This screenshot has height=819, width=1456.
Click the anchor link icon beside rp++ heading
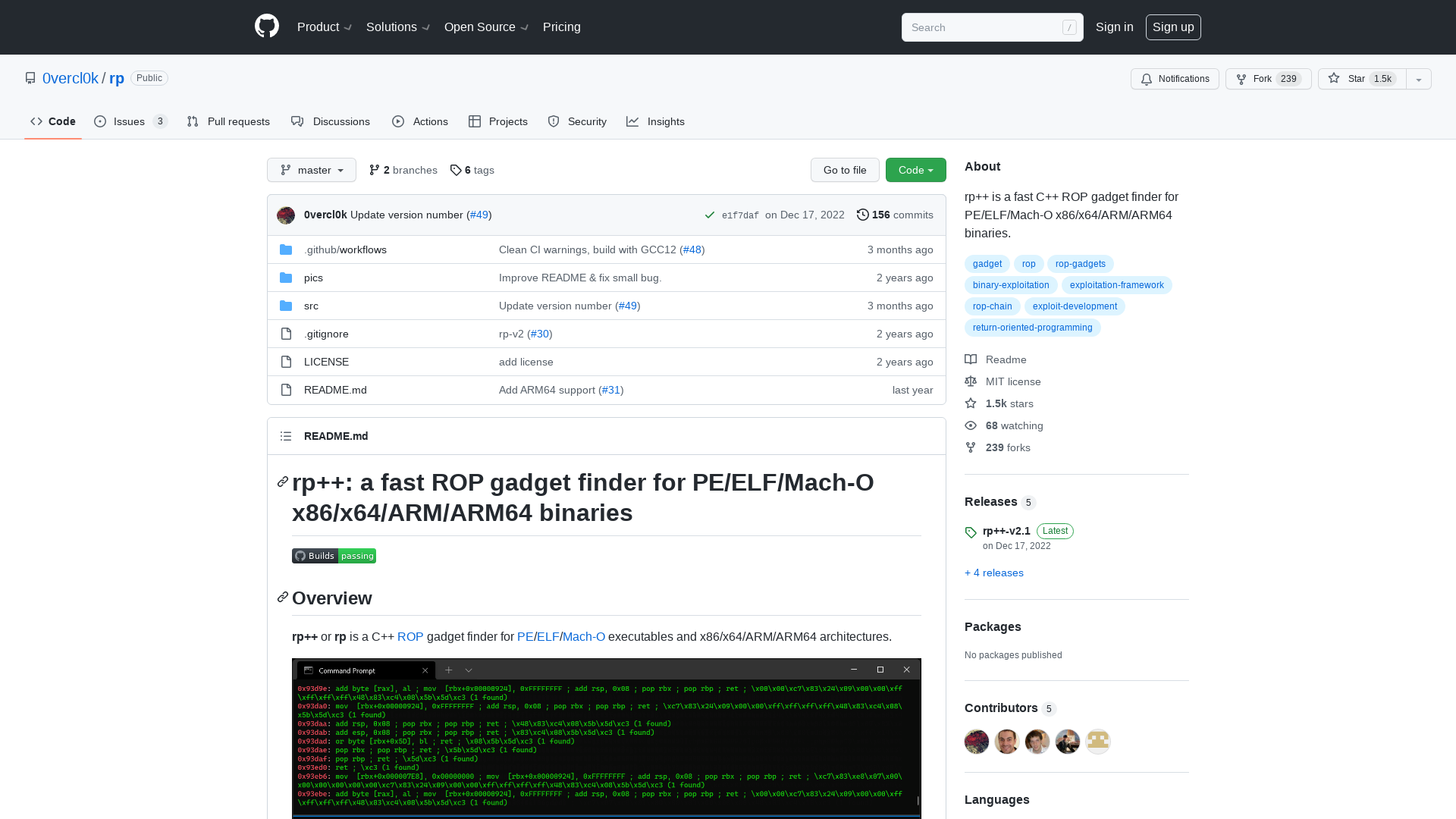click(x=283, y=482)
